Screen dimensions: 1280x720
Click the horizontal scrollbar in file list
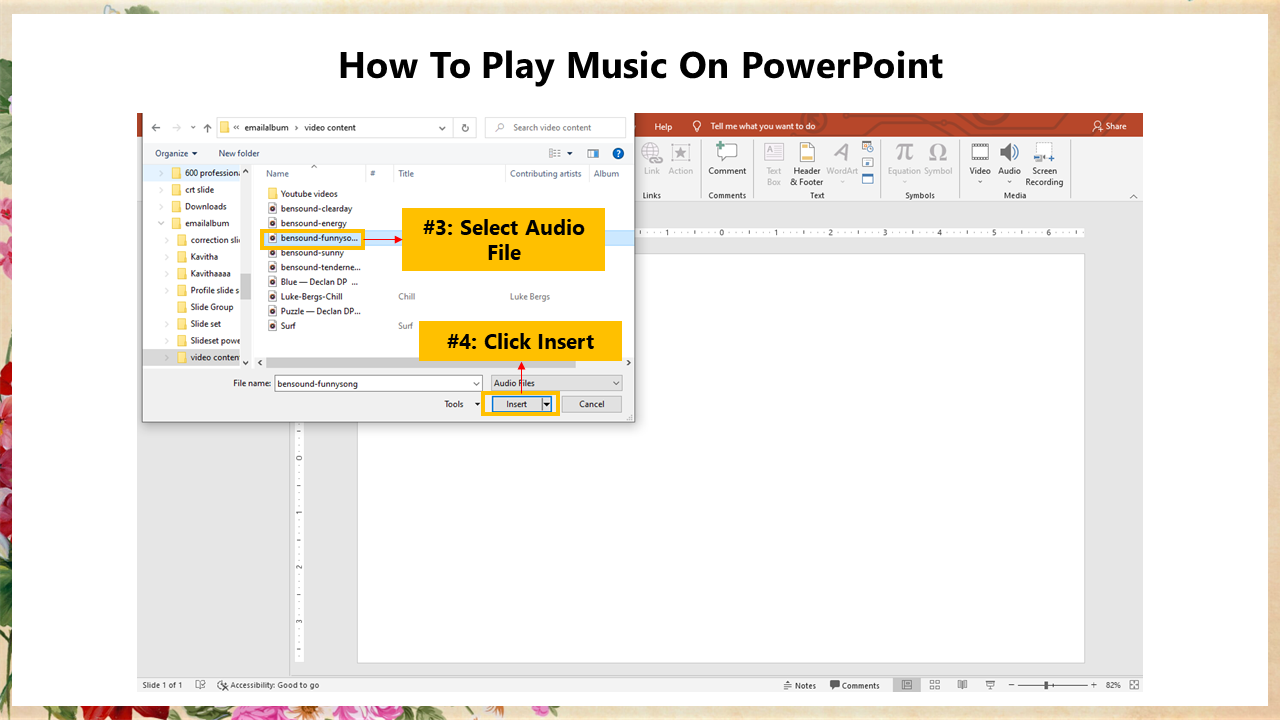coord(420,363)
